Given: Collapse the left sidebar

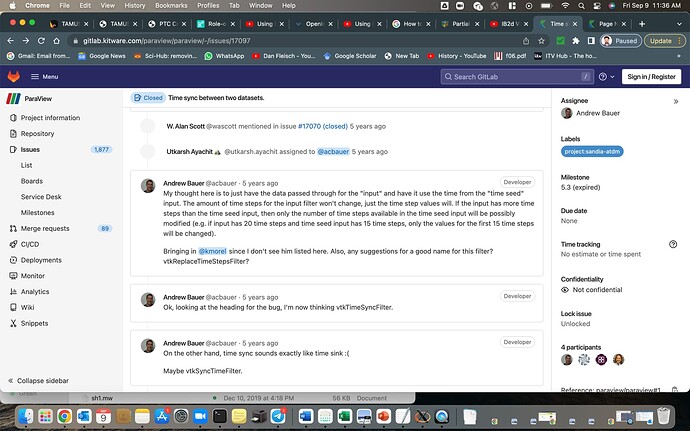Looking at the screenshot, I should point(39,381).
